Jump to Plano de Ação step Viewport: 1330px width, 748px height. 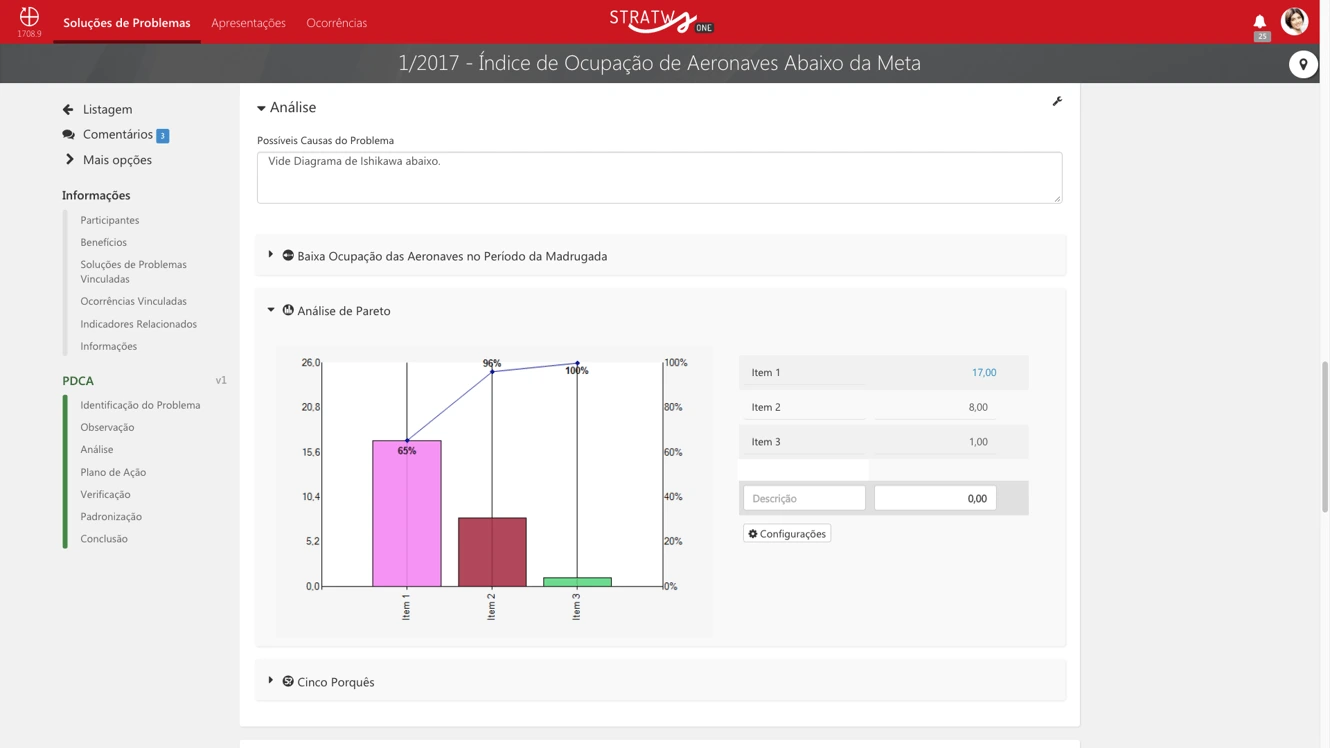point(113,472)
